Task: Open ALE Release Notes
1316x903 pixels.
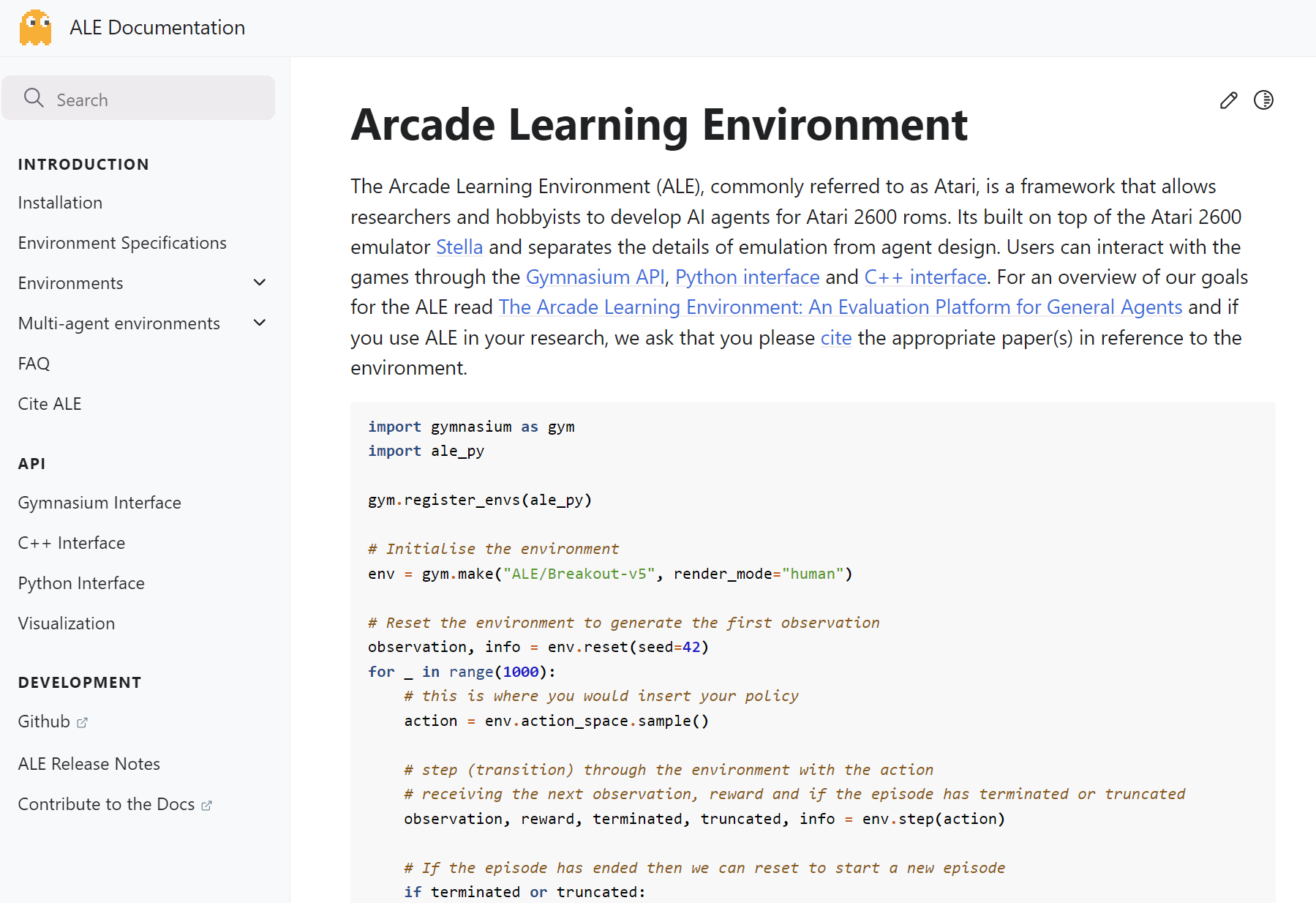Action: click(x=89, y=764)
